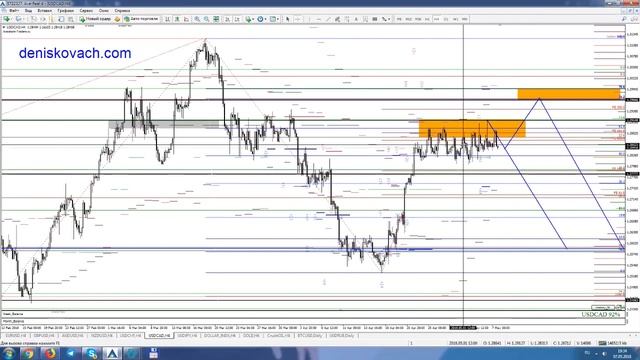
Task: Toggle the H4 timeframe button
Action: pyautogui.click(x=436, y=19)
